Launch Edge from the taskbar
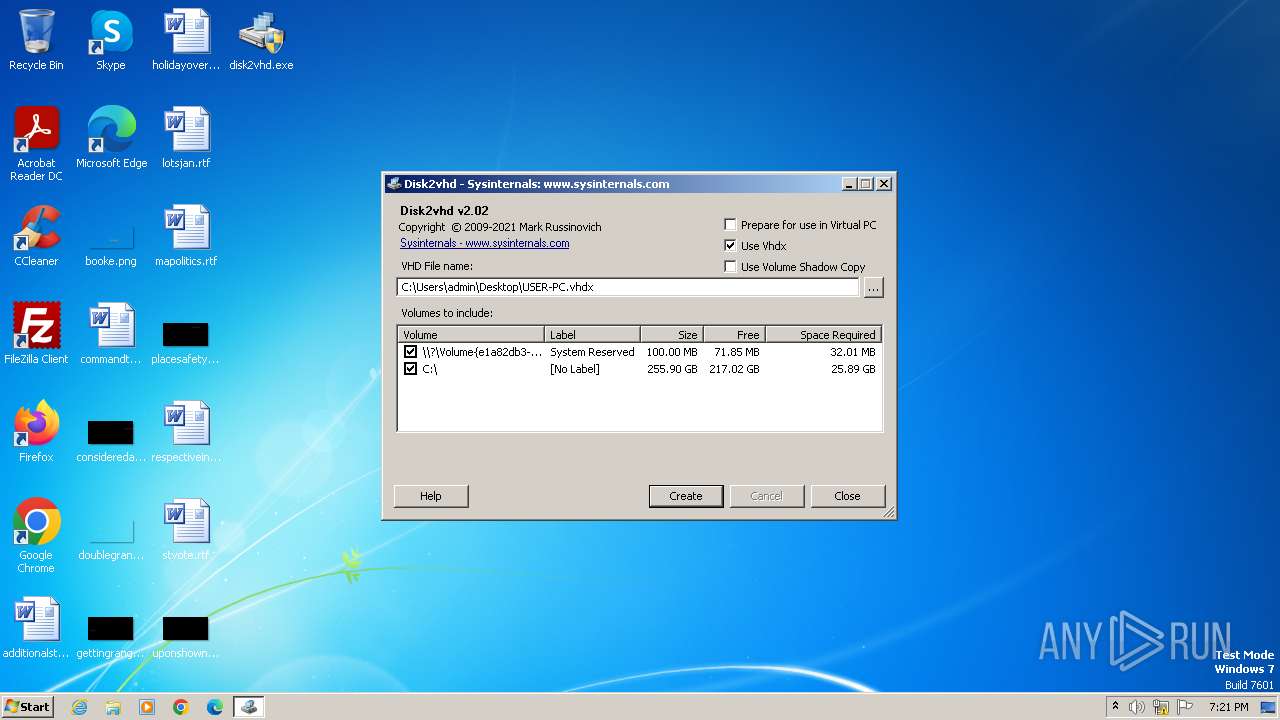1280x720 pixels. point(215,707)
